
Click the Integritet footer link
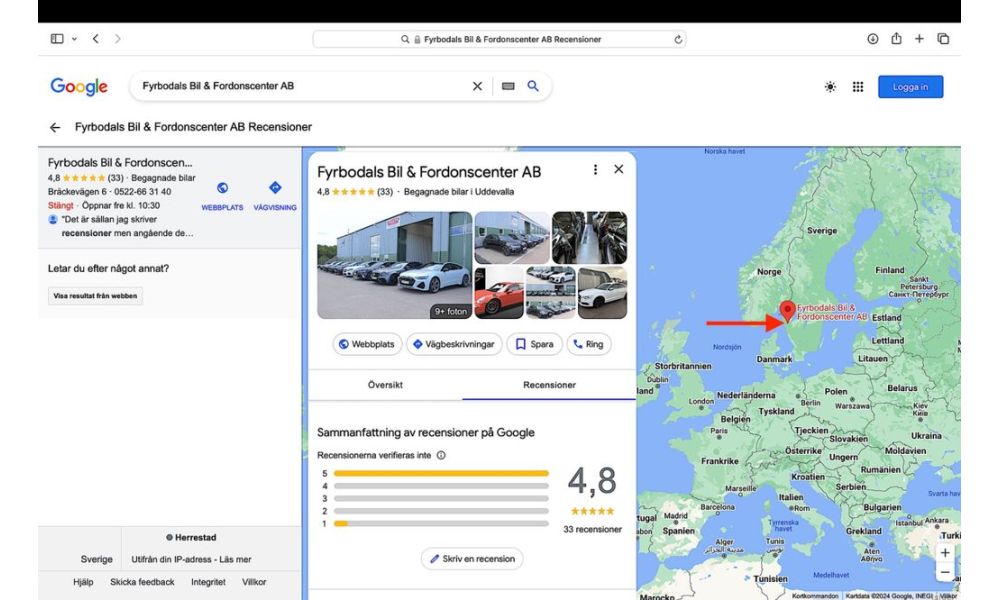click(208, 582)
